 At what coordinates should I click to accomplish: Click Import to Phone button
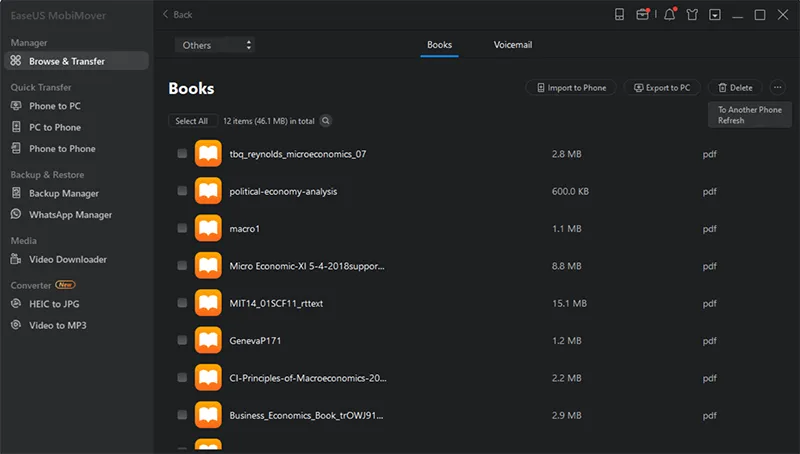[x=571, y=88]
